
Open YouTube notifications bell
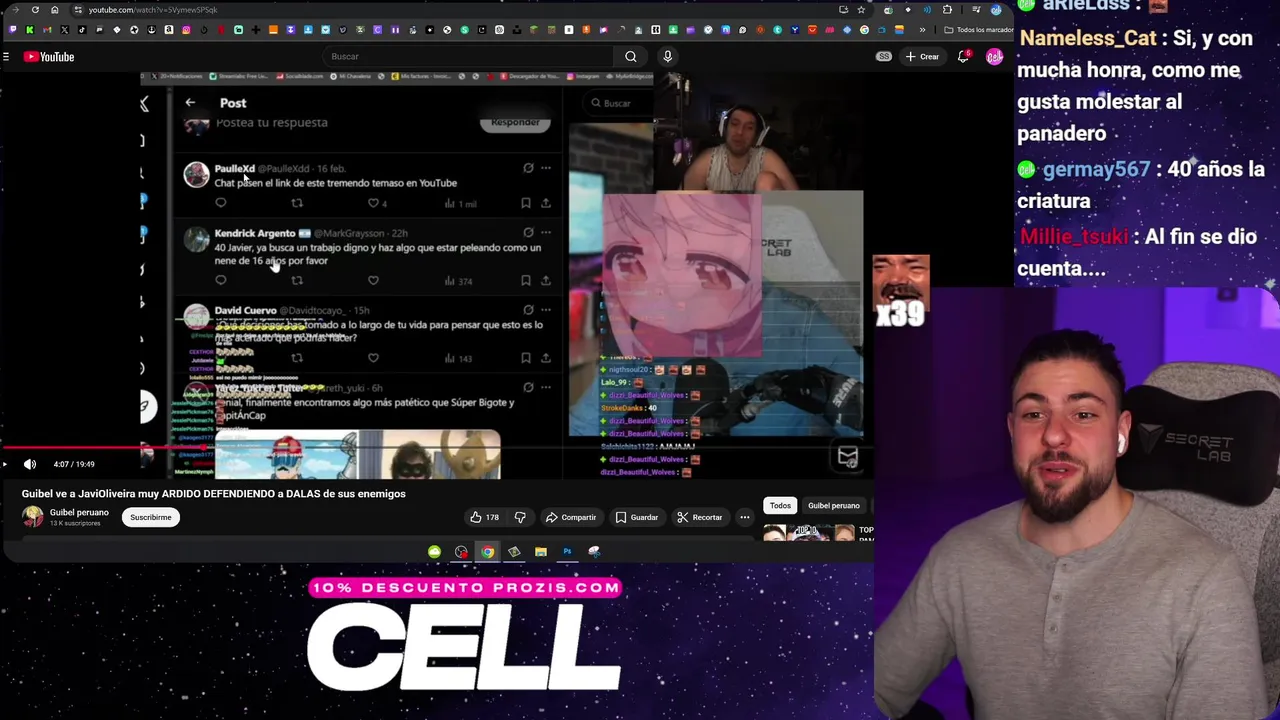tap(963, 57)
